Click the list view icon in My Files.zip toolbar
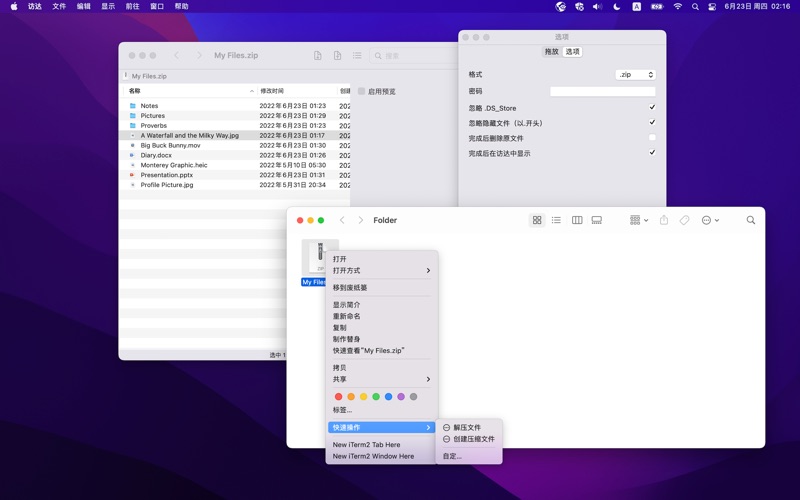Screen dimensions: 800x500 pos(357,55)
